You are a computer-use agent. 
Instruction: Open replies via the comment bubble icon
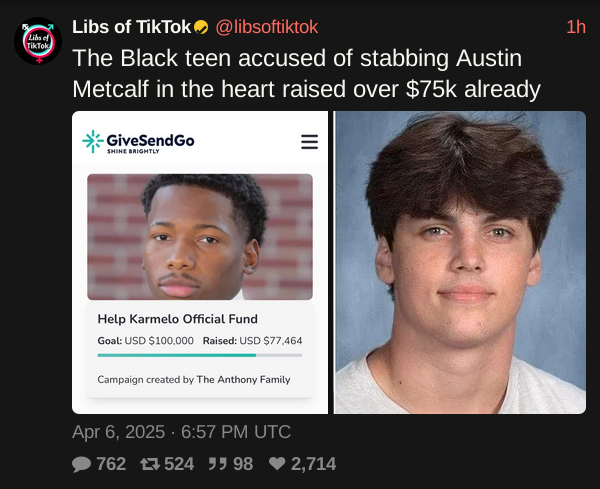coord(81,464)
